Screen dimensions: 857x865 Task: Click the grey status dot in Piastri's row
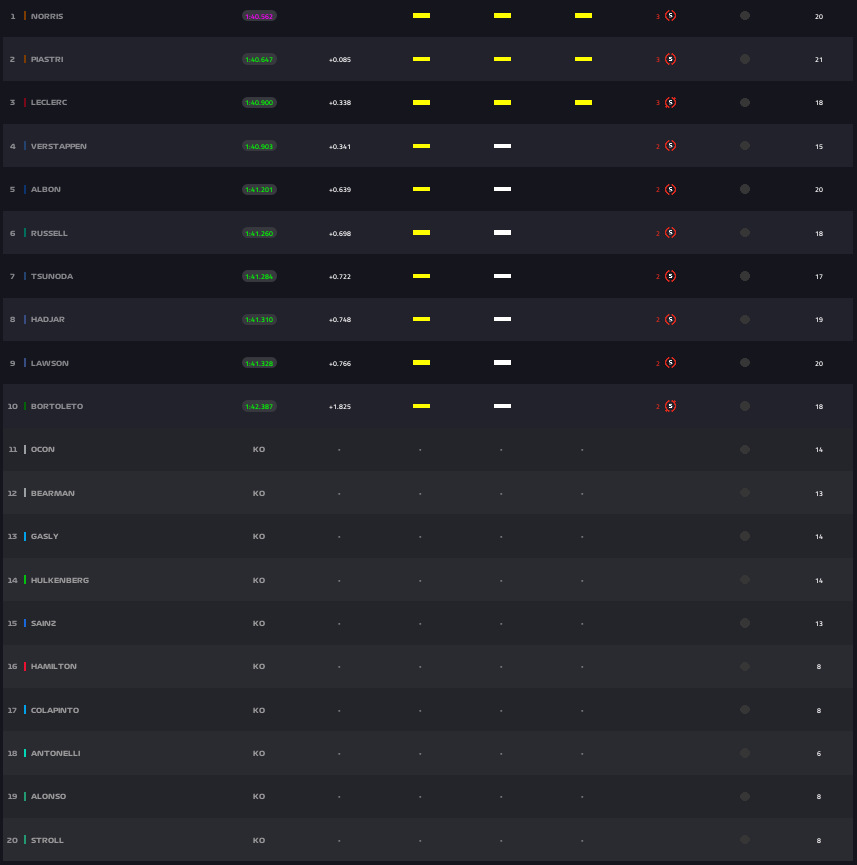click(x=745, y=59)
